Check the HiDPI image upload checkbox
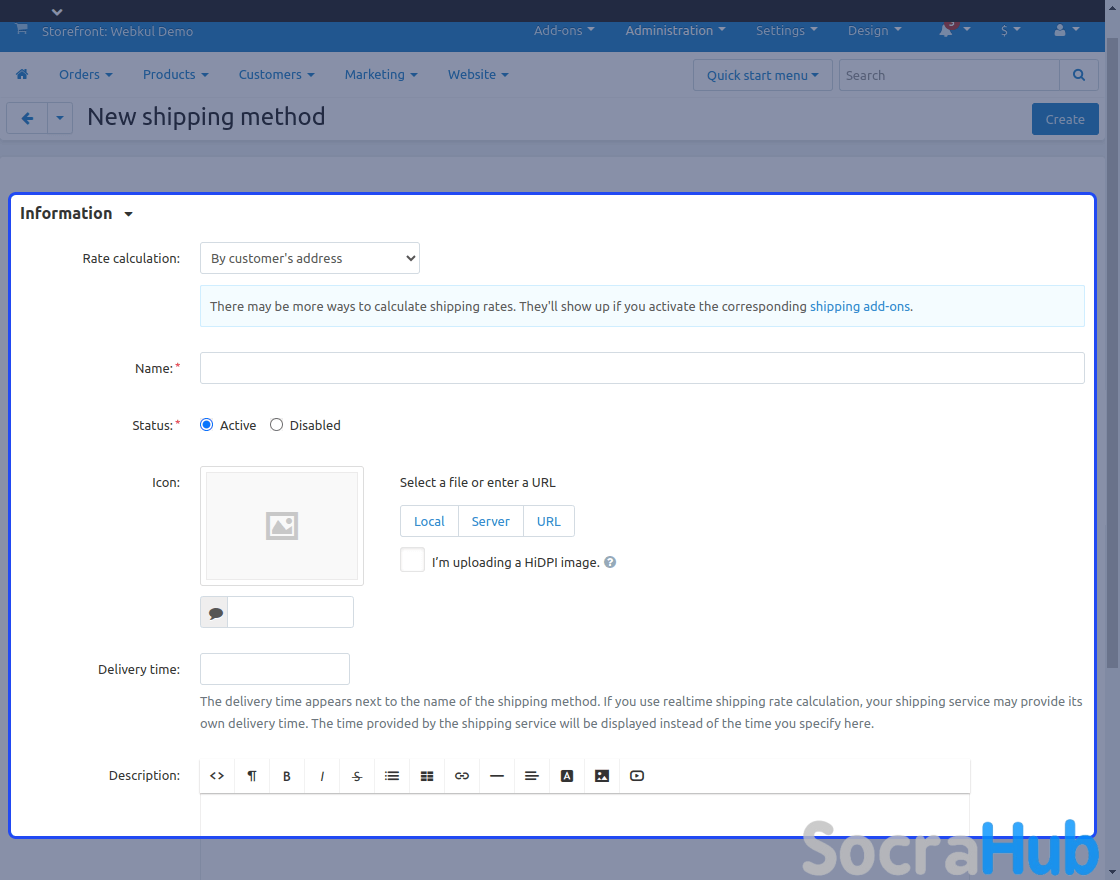The height and width of the screenshot is (880, 1120). coord(412,561)
